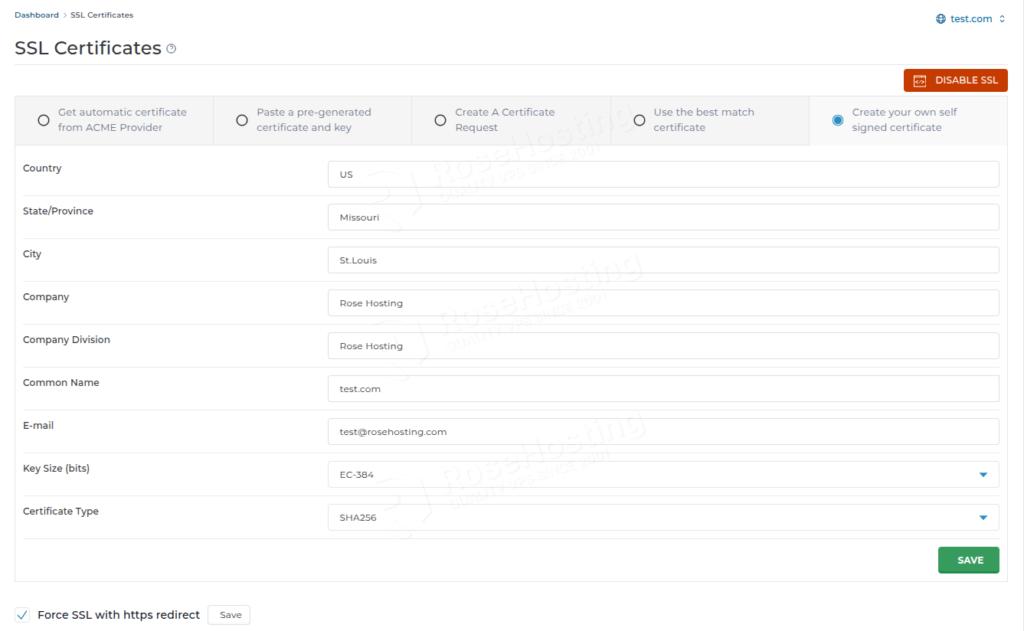The height and width of the screenshot is (631, 1024).
Task: Click the code icon on Disable SSL button
Action: pyautogui.click(x=919, y=81)
